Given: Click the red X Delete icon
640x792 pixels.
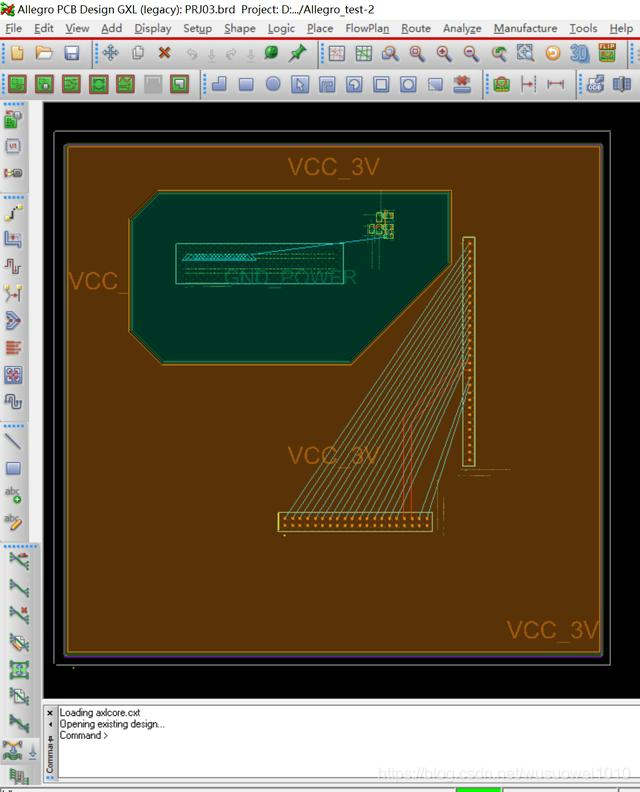Looking at the screenshot, I should click(165, 53).
